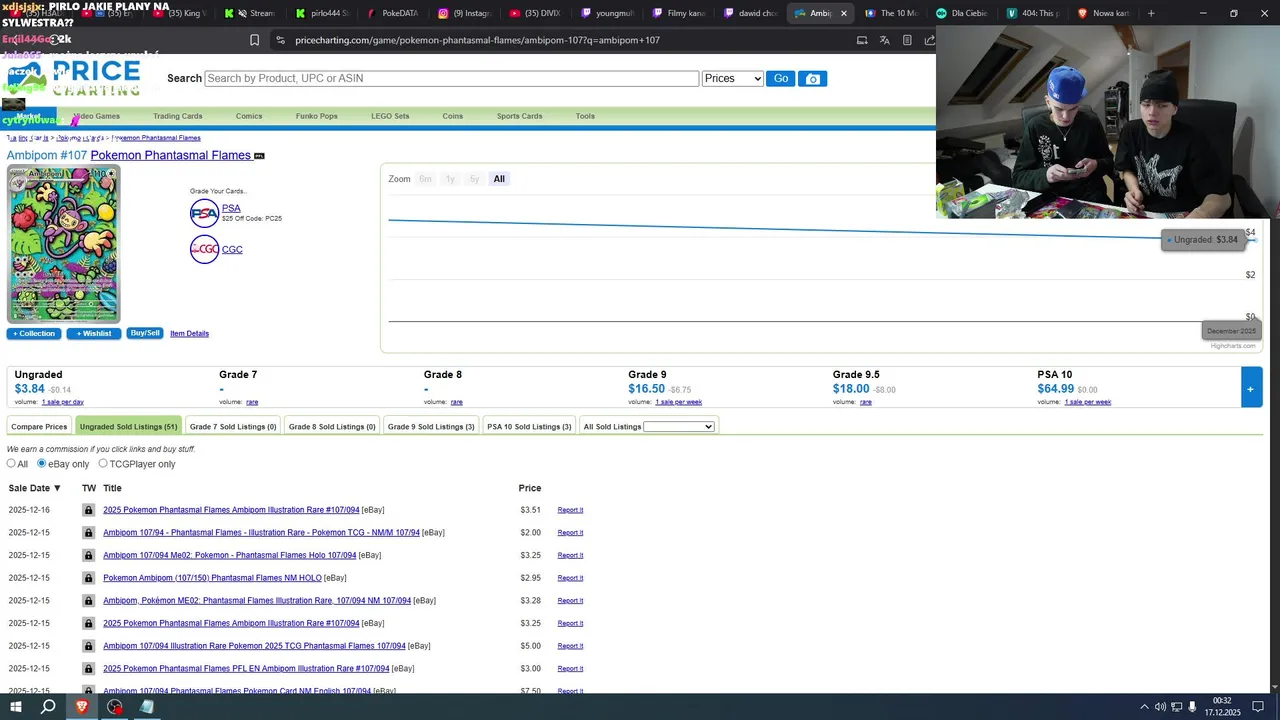Open the Windows Start menu
The height and width of the screenshot is (720, 1280).
coord(16,707)
